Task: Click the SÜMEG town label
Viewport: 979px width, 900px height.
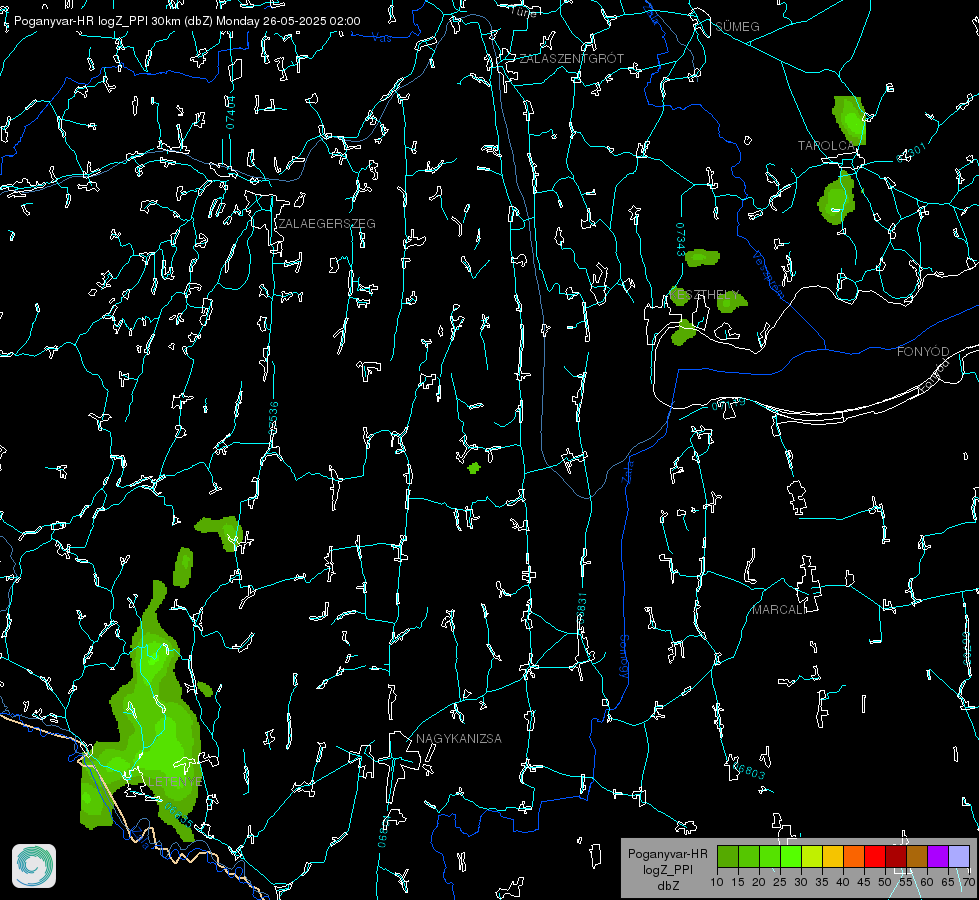Action: pos(737,26)
